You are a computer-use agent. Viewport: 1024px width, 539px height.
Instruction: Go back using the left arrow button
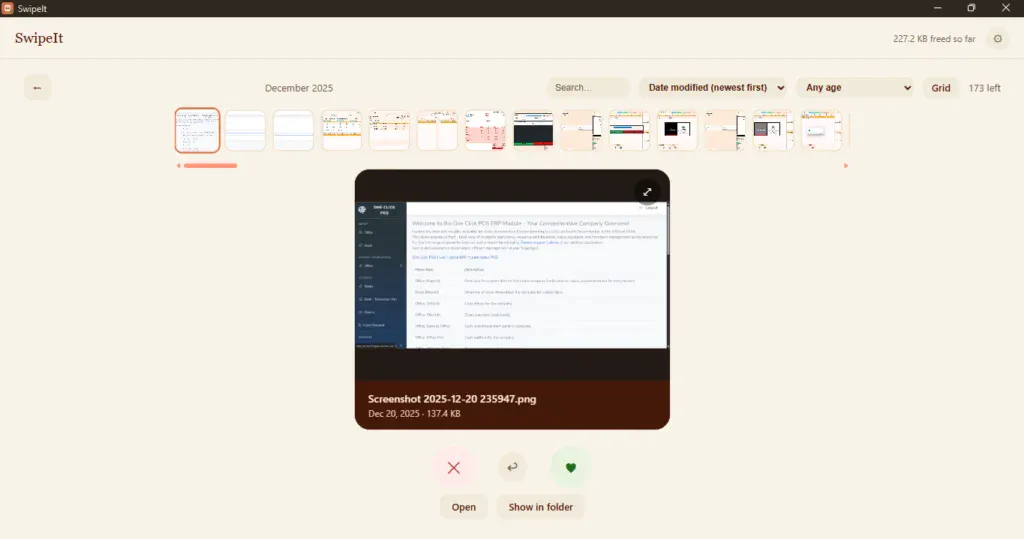tap(37, 88)
